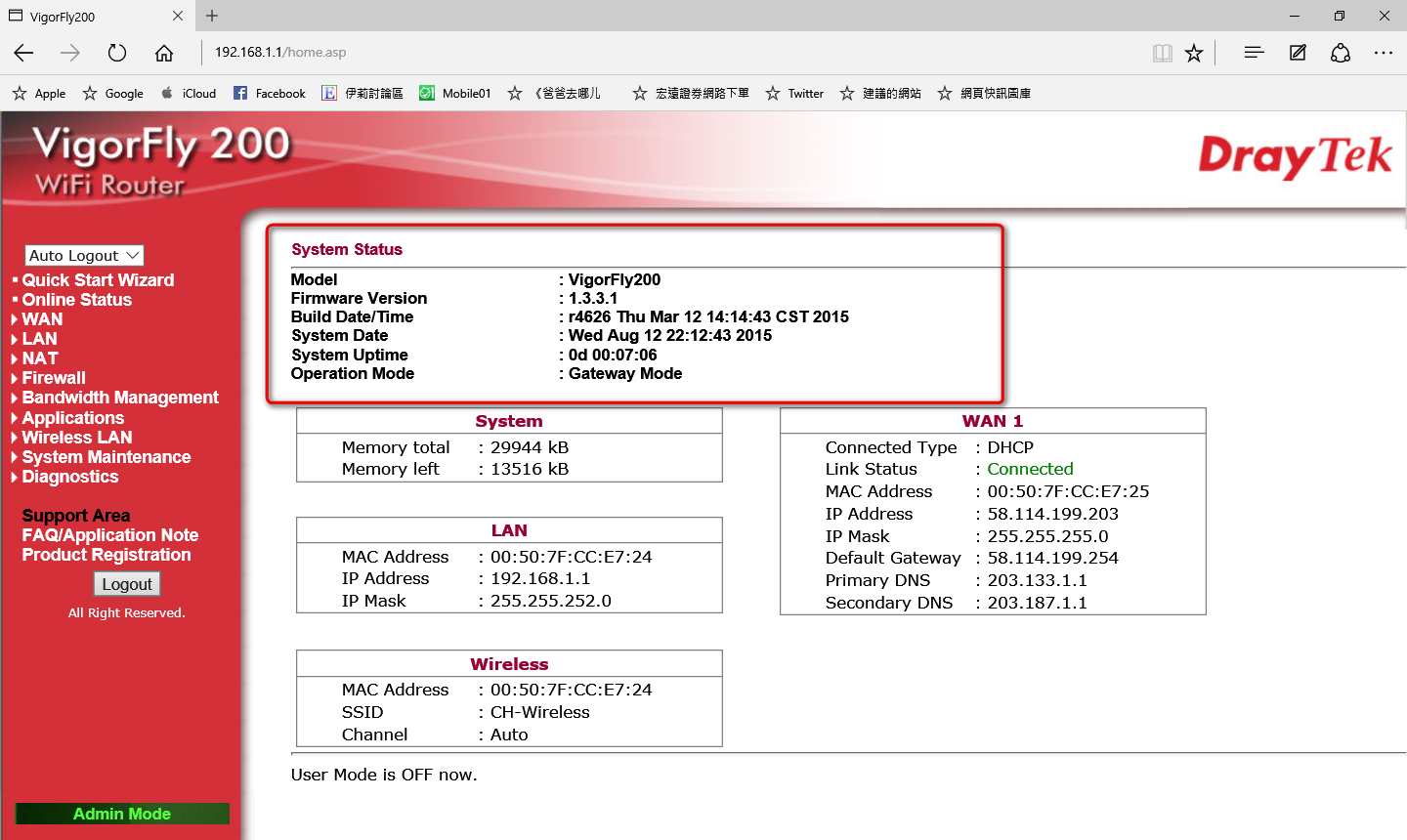
Task: Select Online Status in sidebar
Action: [76, 300]
